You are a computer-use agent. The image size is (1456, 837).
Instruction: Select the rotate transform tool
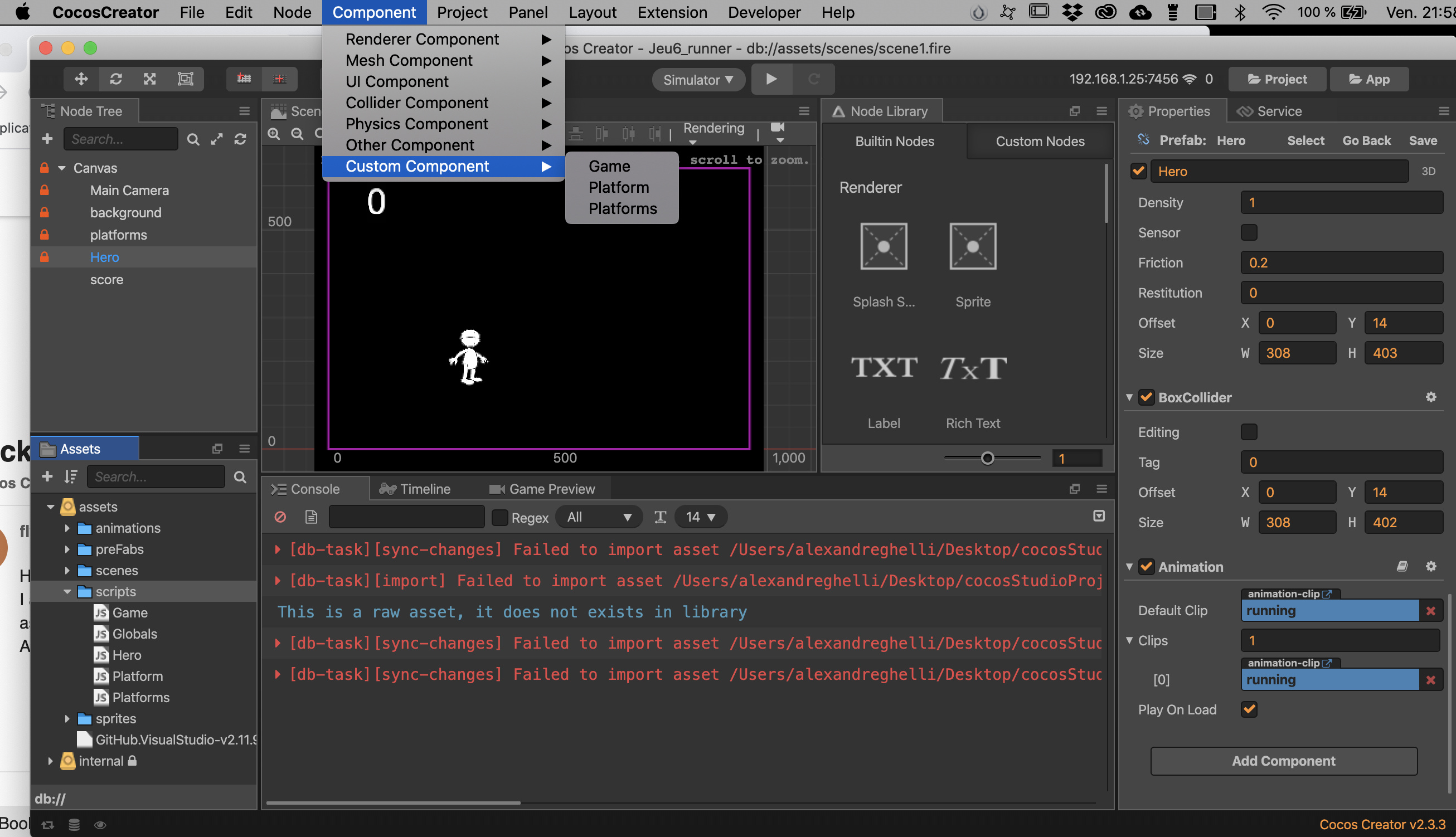[x=115, y=79]
